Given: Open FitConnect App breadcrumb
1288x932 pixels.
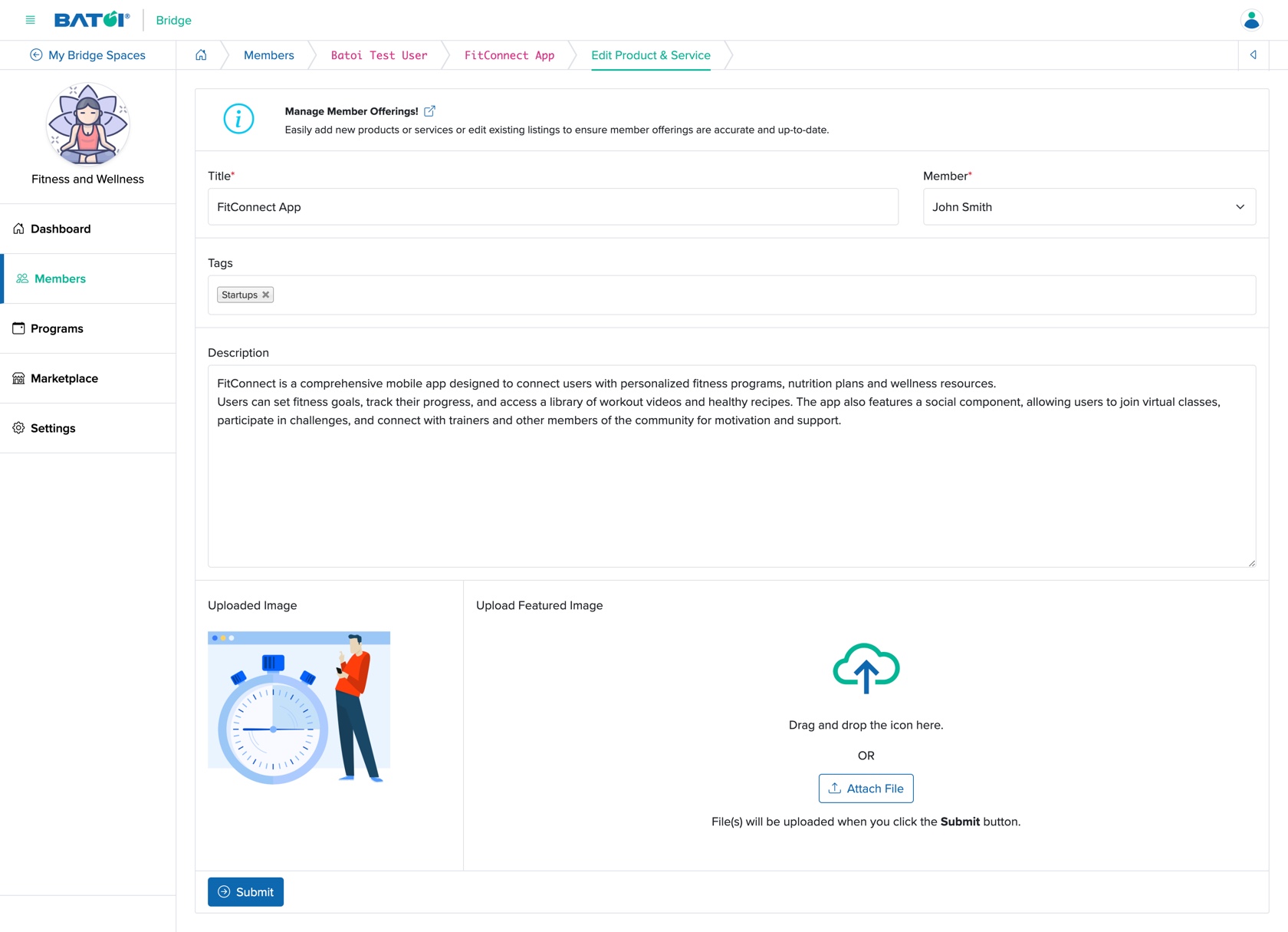Looking at the screenshot, I should click(510, 55).
